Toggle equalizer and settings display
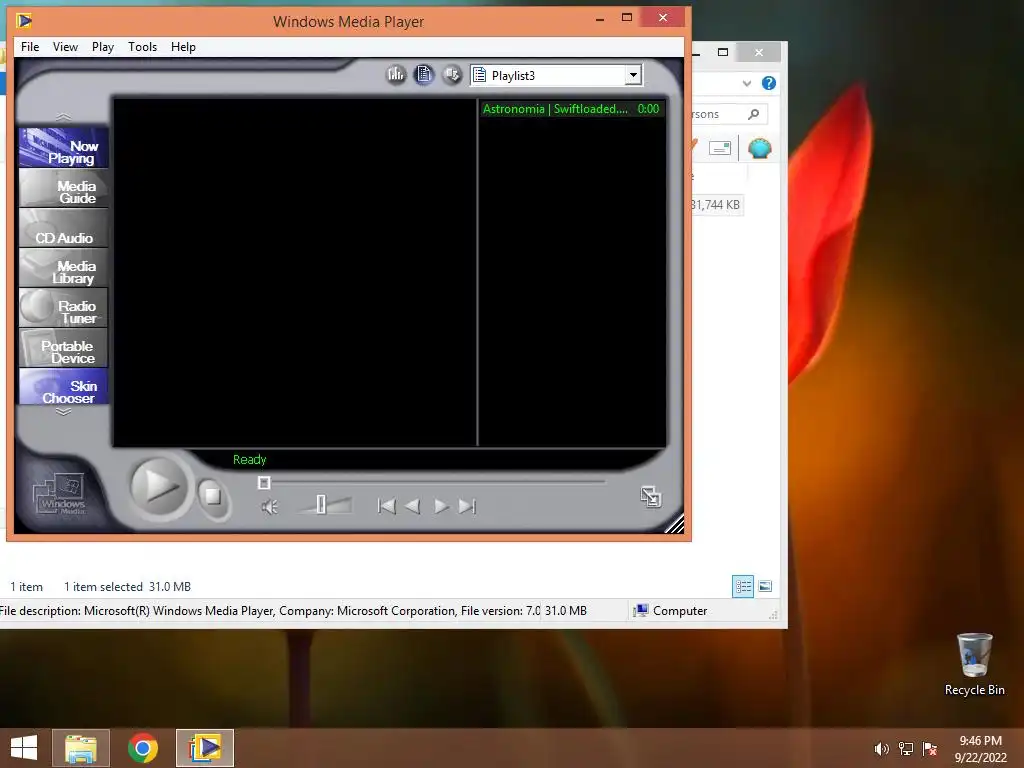The image size is (1024, 768). (x=396, y=74)
